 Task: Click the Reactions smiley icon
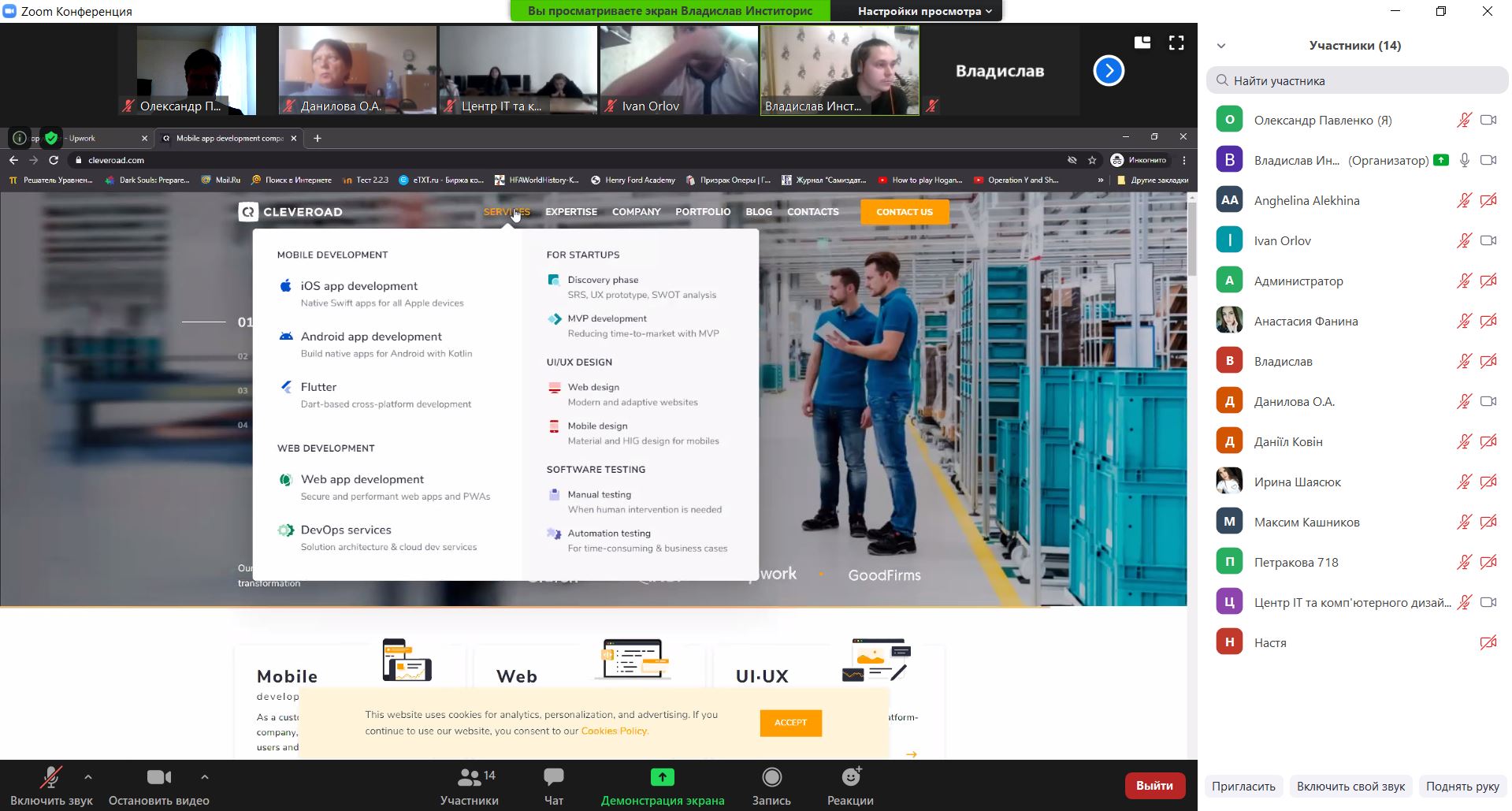pos(850,778)
